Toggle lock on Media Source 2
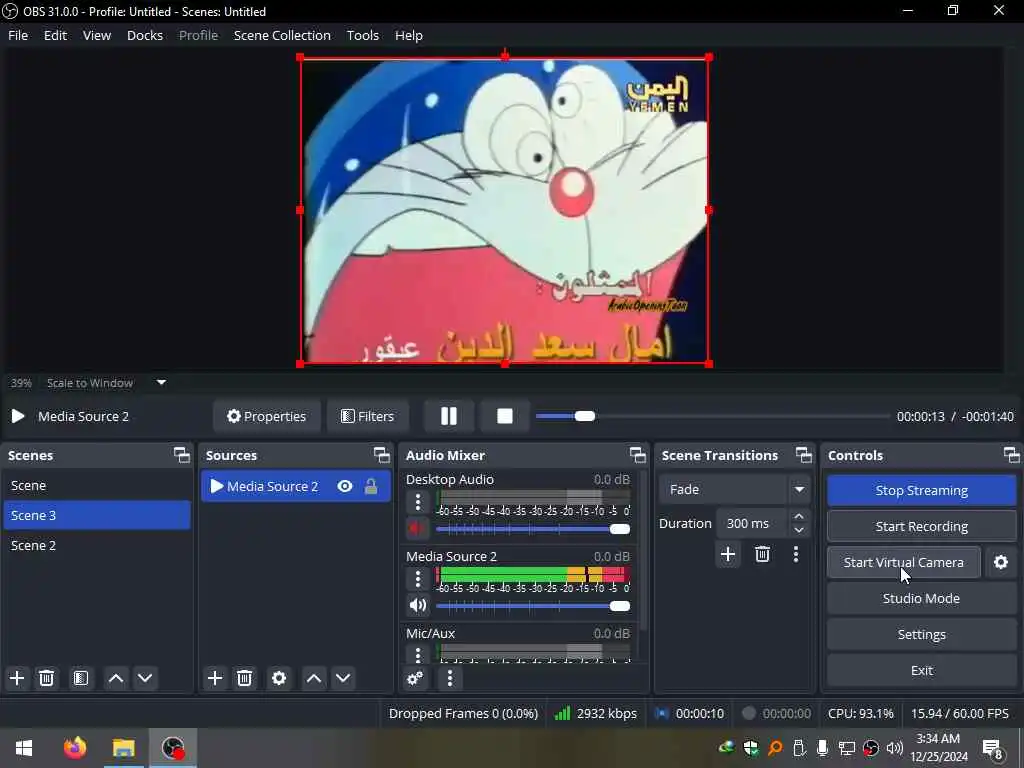 [371, 486]
